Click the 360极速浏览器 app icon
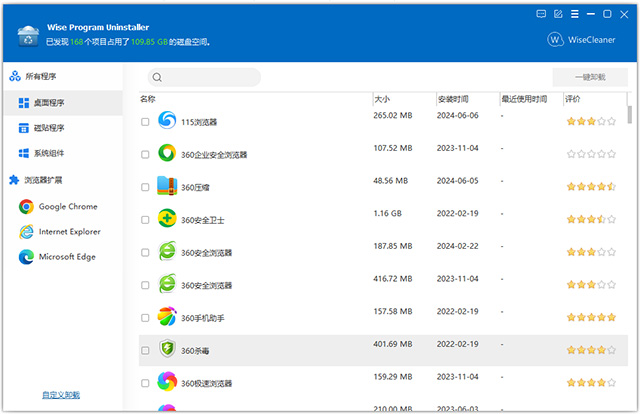 point(167,381)
